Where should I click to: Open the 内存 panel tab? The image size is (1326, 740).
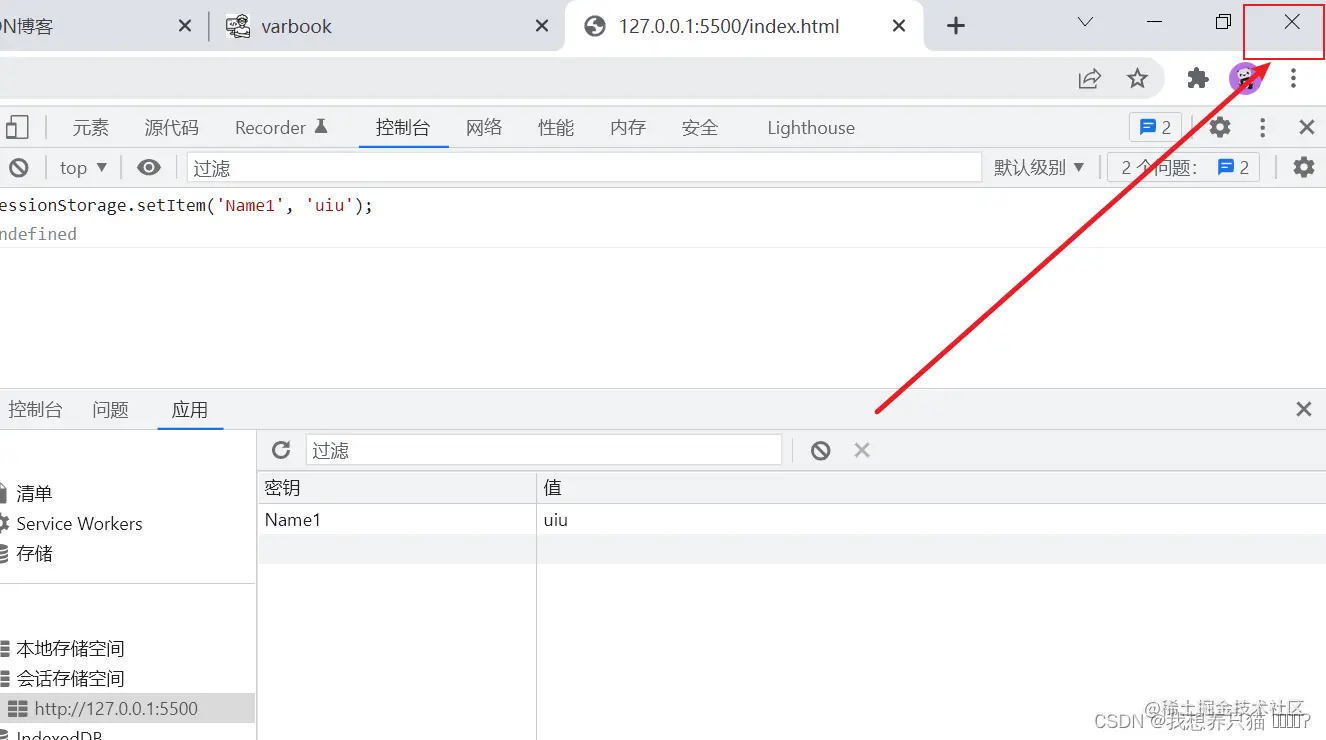pyautogui.click(x=628, y=128)
